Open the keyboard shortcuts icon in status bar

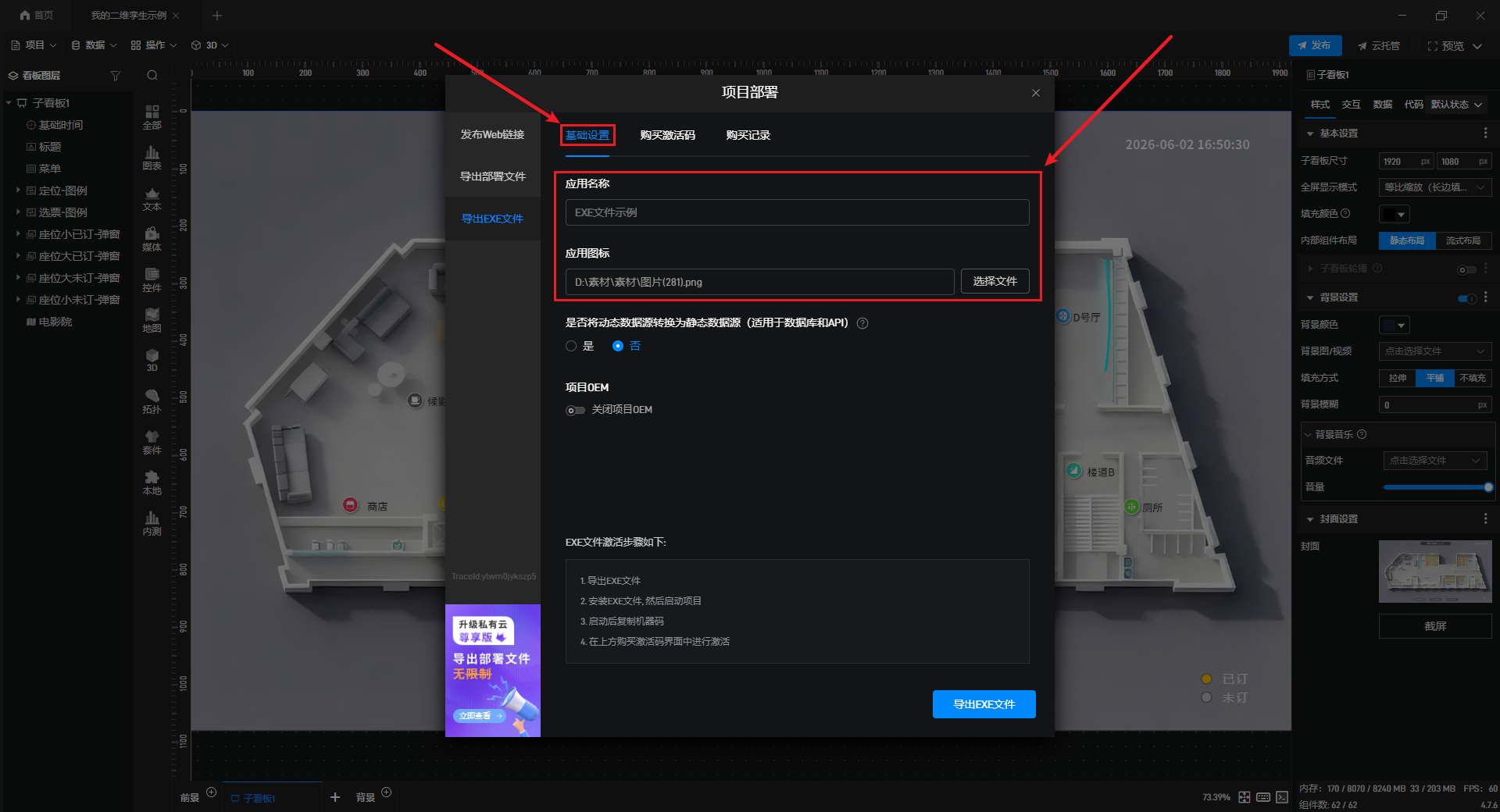1263,797
